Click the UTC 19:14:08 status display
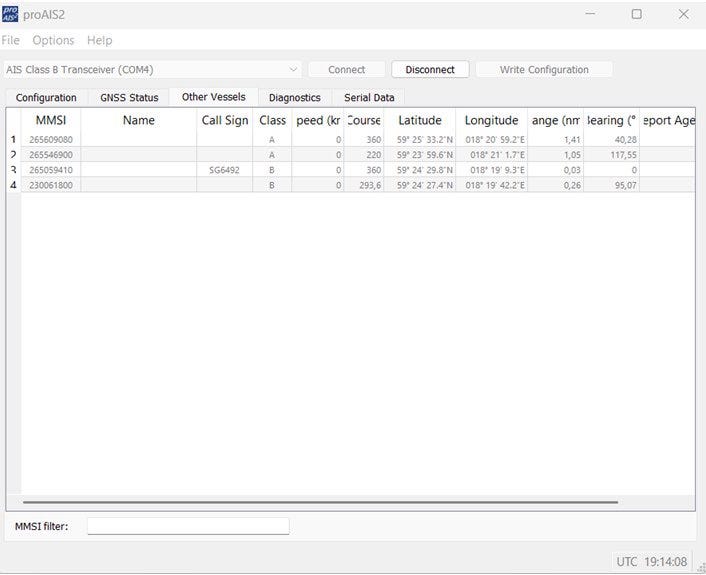Image resolution: width=706 pixels, height=575 pixels. click(652, 561)
